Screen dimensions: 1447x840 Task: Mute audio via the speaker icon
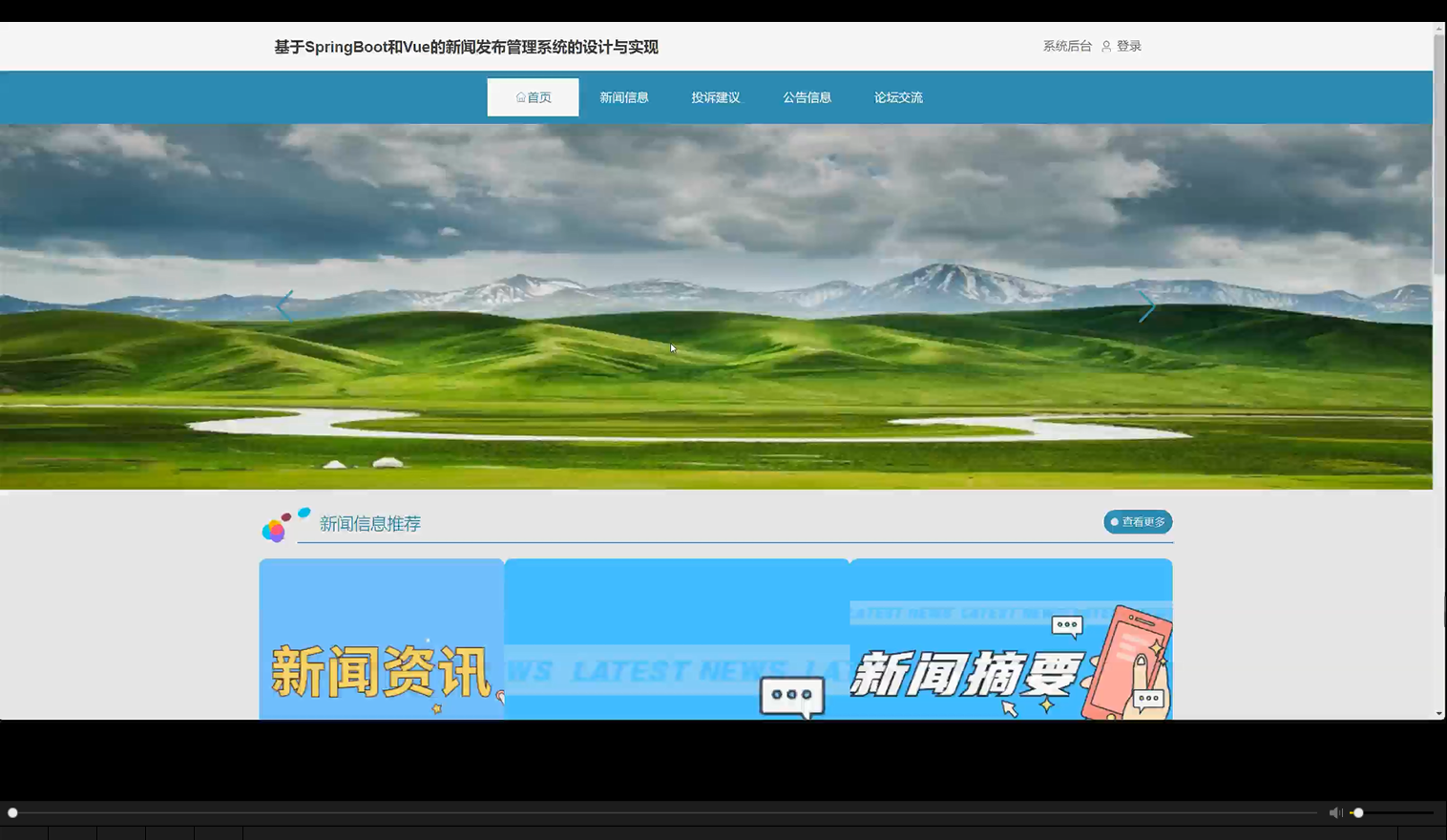coord(1335,812)
